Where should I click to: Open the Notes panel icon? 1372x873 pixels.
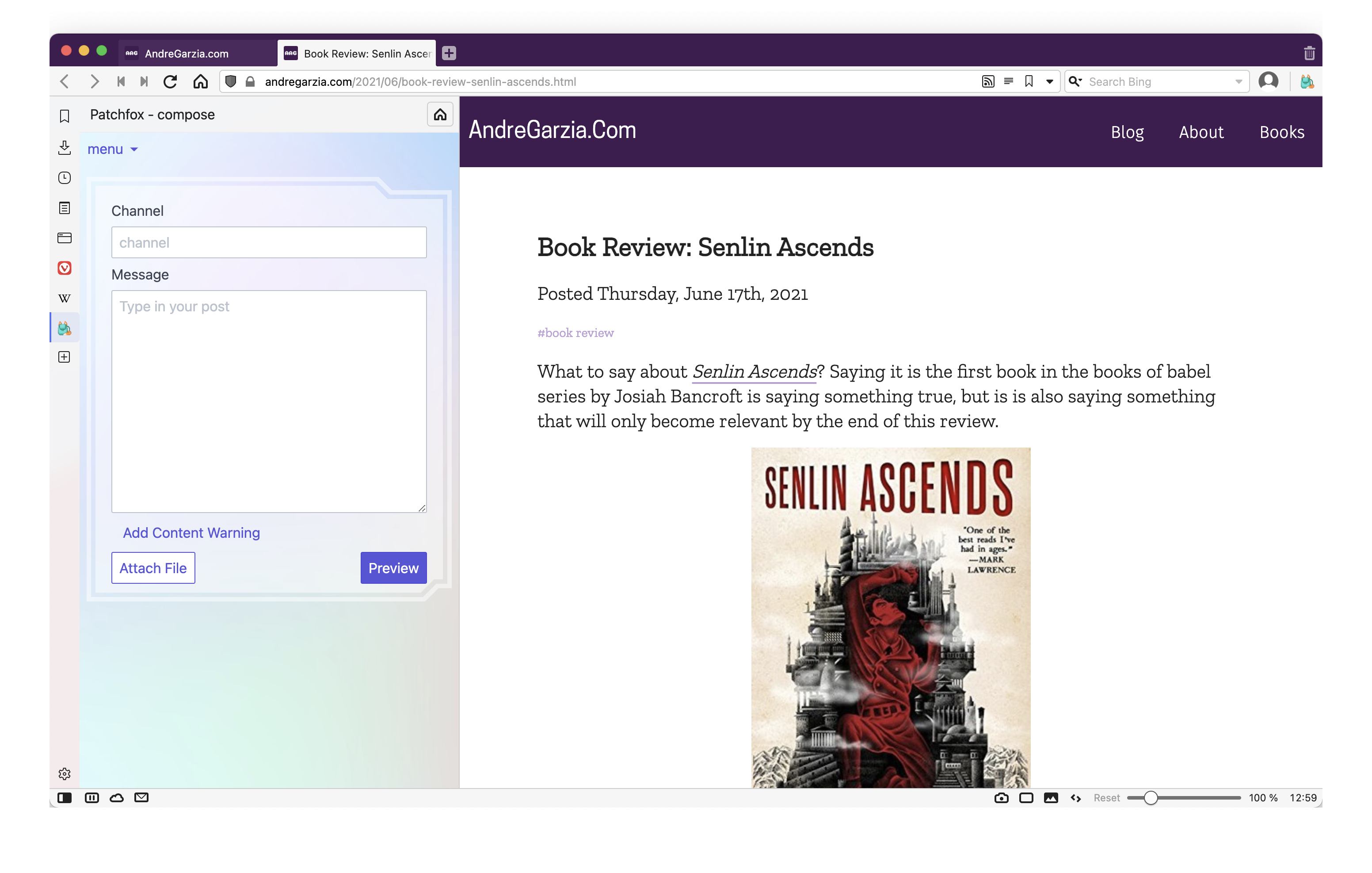tap(65, 208)
